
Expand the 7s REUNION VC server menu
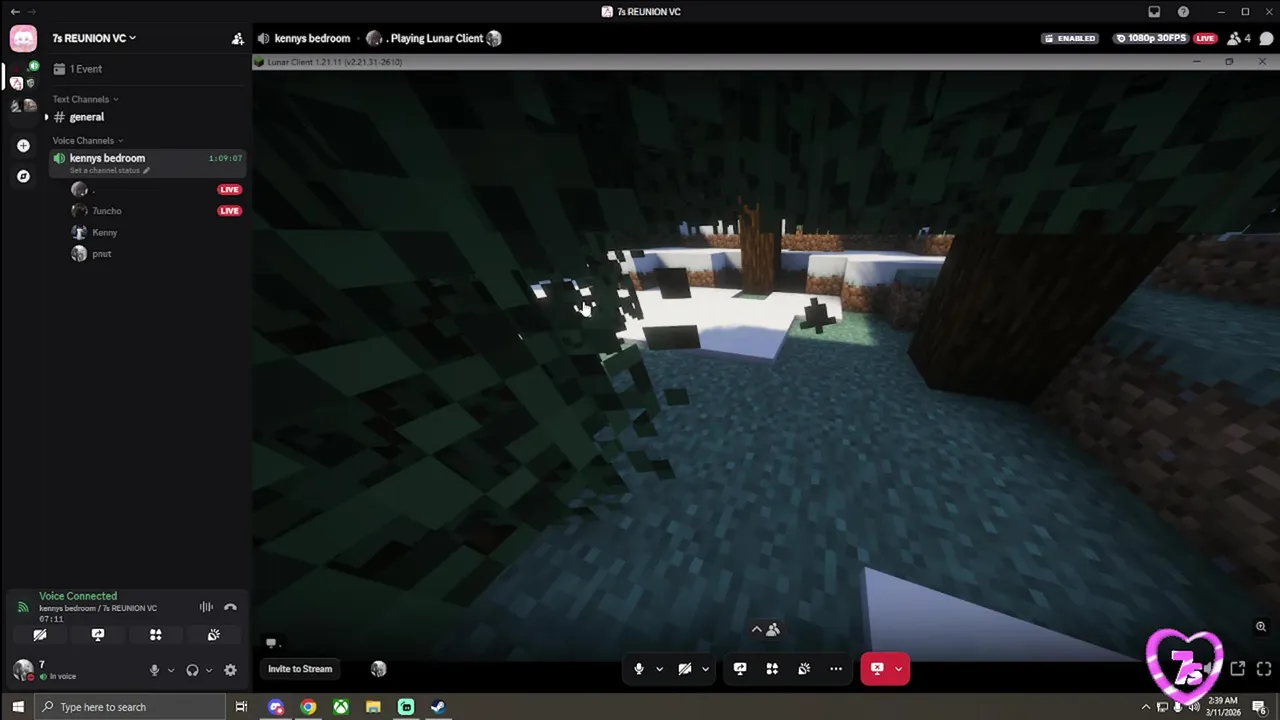tap(95, 38)
